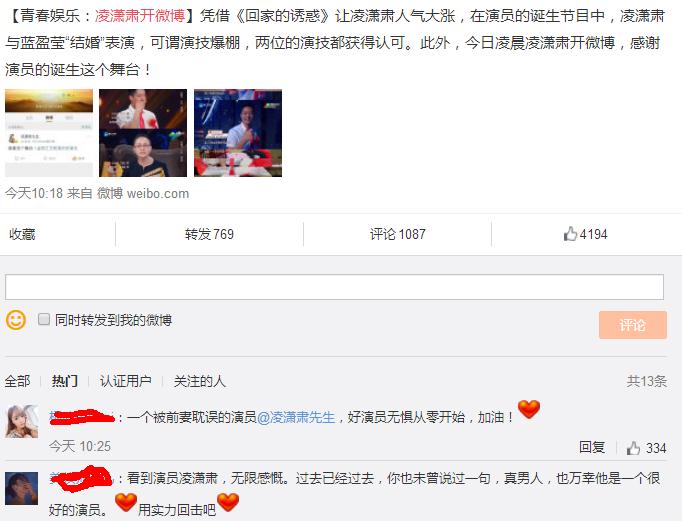Open the first weibo screenshot thumbnail

point(49,133)
